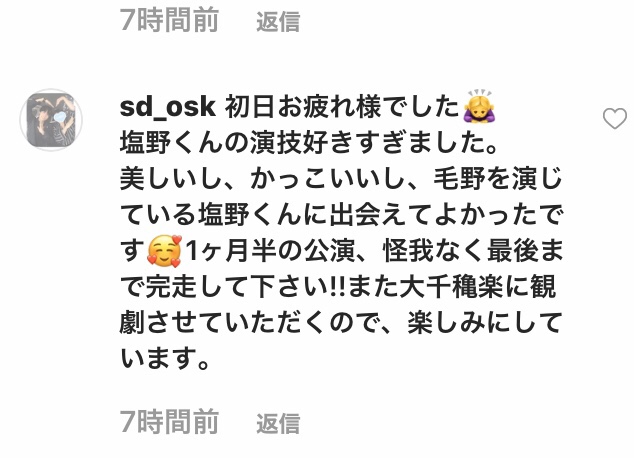Like the sd_osk comment with heart icon
Image resolution: width=634 pixels, height=458 pixels.
(615, 119)
